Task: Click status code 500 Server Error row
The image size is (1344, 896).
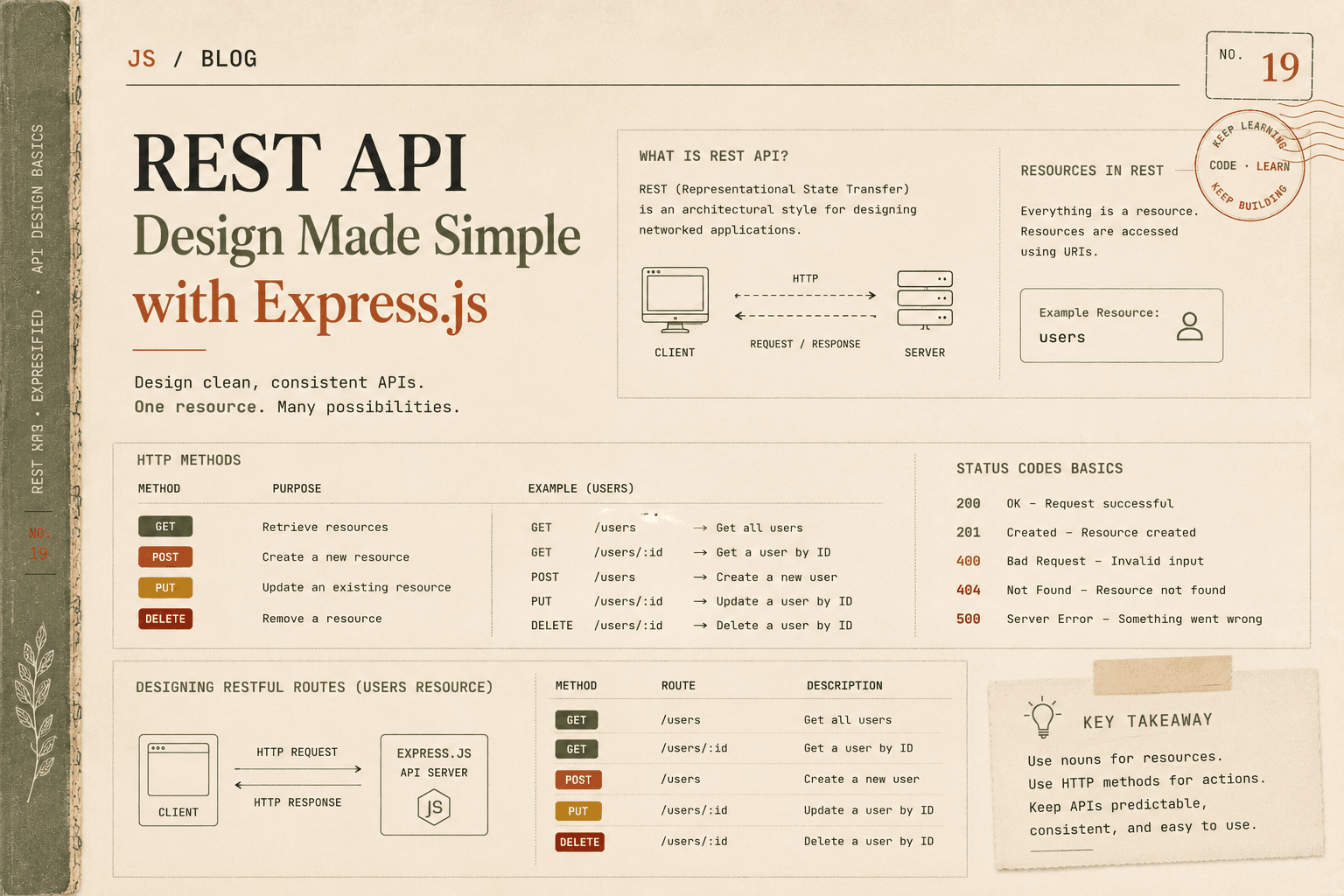Action: coord(1109,619)
